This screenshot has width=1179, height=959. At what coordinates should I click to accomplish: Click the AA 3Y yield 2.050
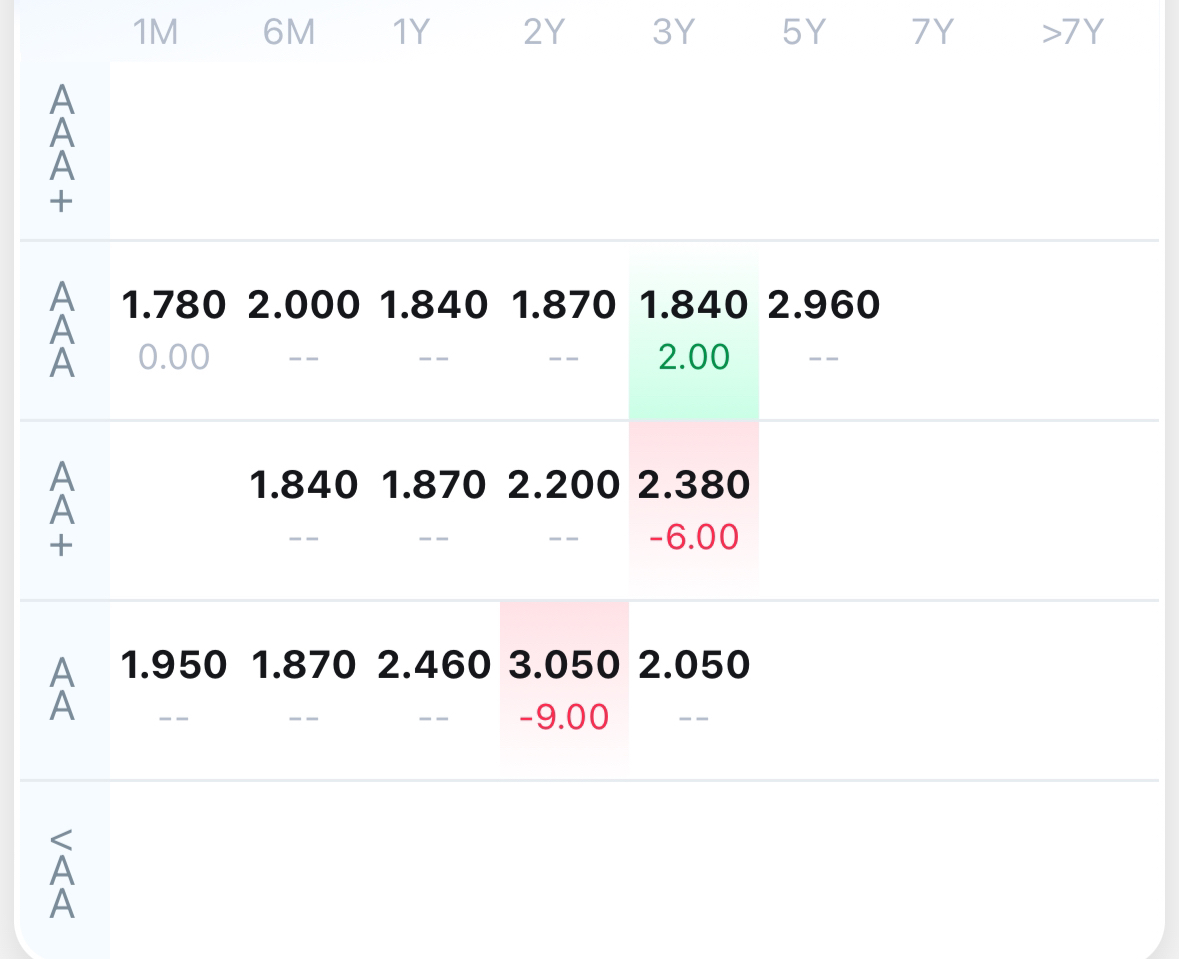pyautogui.click(x=694, y=665)
